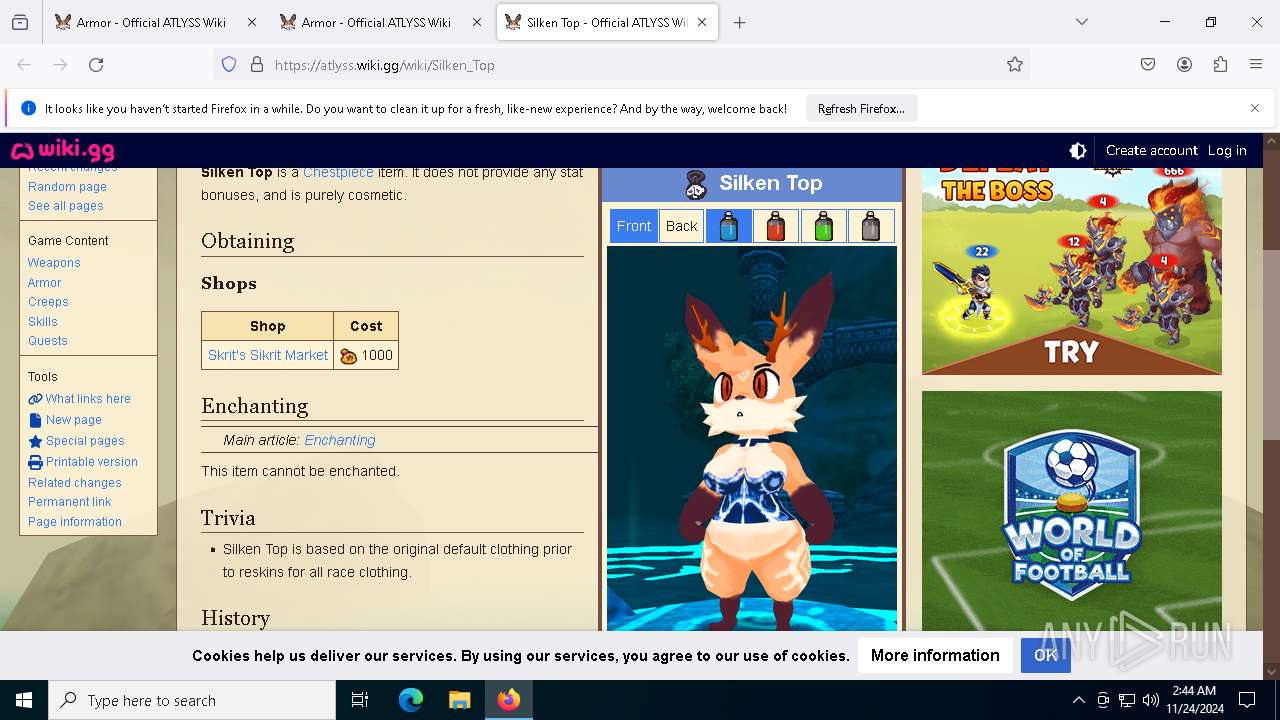Viewport: 1280px width, 720px height.
Task: Open the Windows Start menu
Action: point(24,700)
